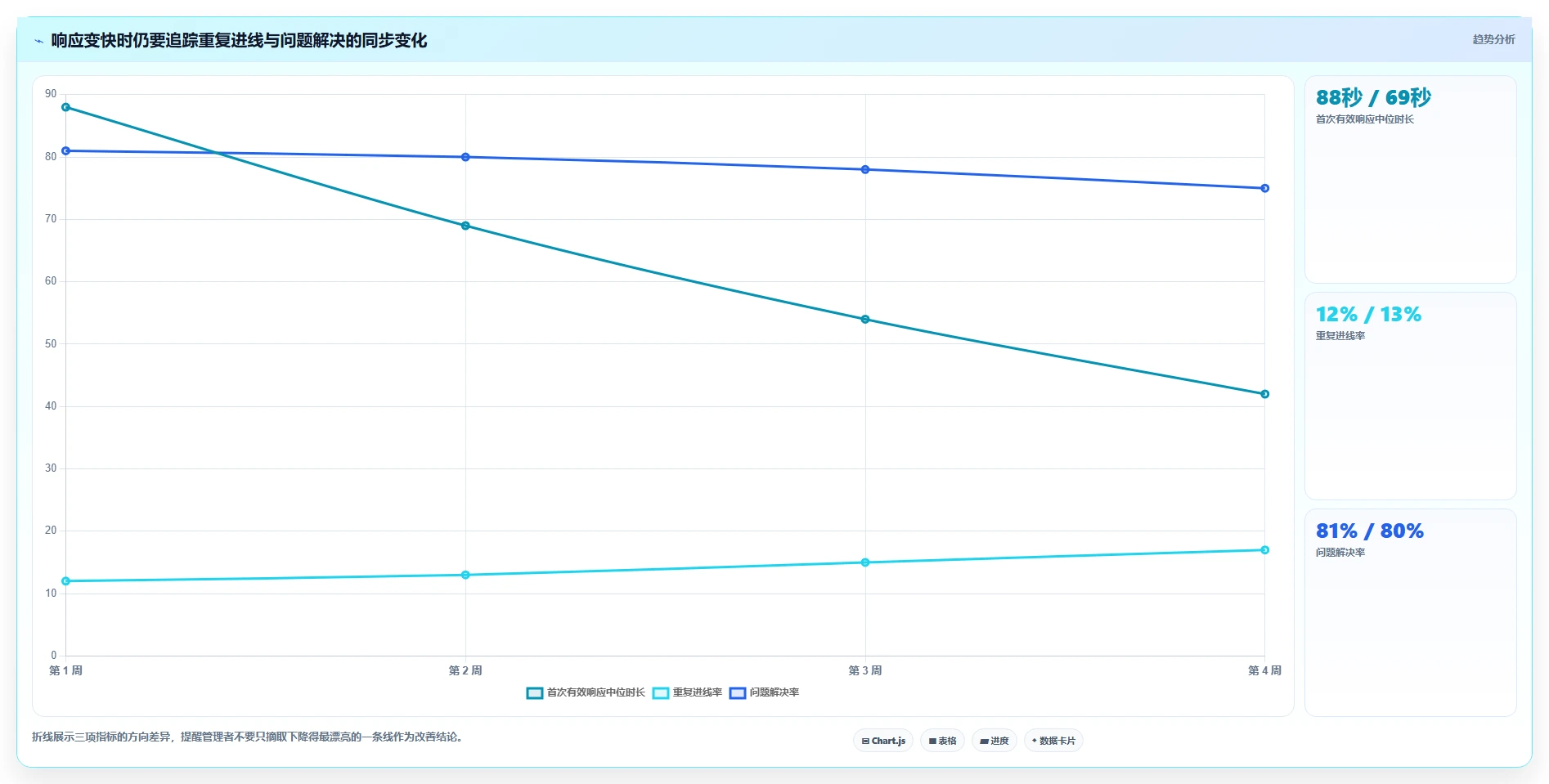This screenshot has width=1549, height=784.
Task: Open the 12% / 13% repeat contact card
Action: point(1411,396)
